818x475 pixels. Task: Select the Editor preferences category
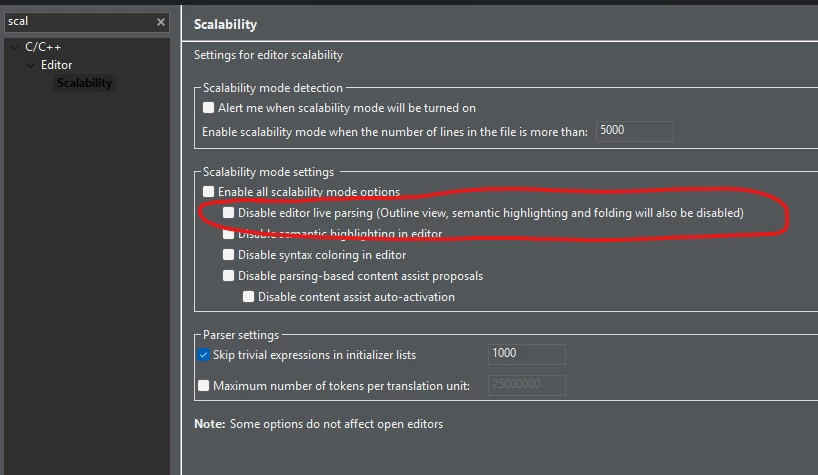56,65
